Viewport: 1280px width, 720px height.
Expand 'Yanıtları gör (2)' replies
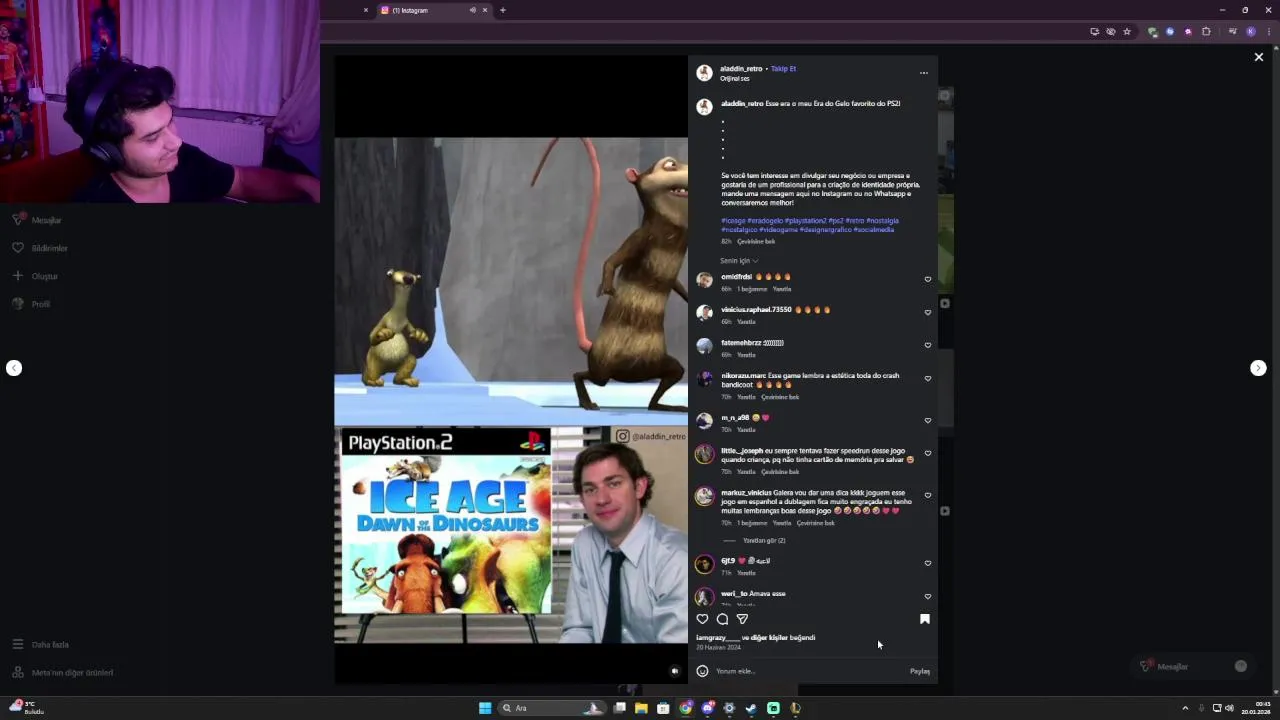click(x=764, y=540)
